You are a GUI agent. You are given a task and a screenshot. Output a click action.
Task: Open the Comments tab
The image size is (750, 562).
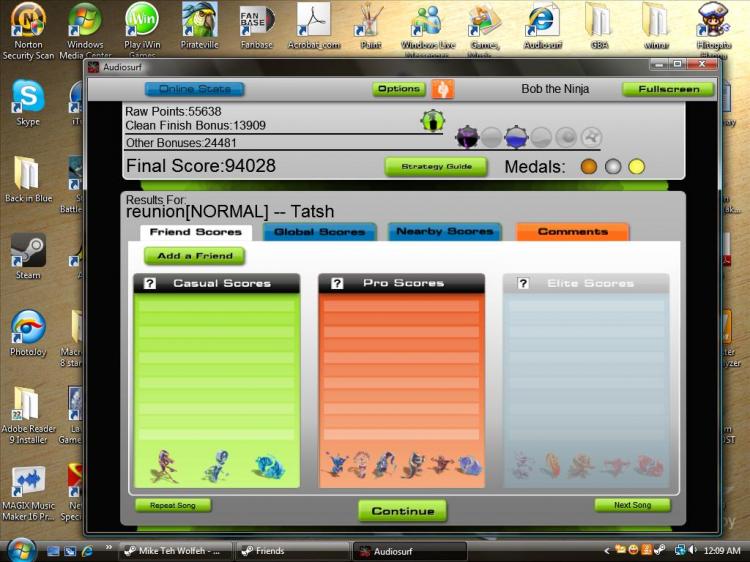point(573,231)
